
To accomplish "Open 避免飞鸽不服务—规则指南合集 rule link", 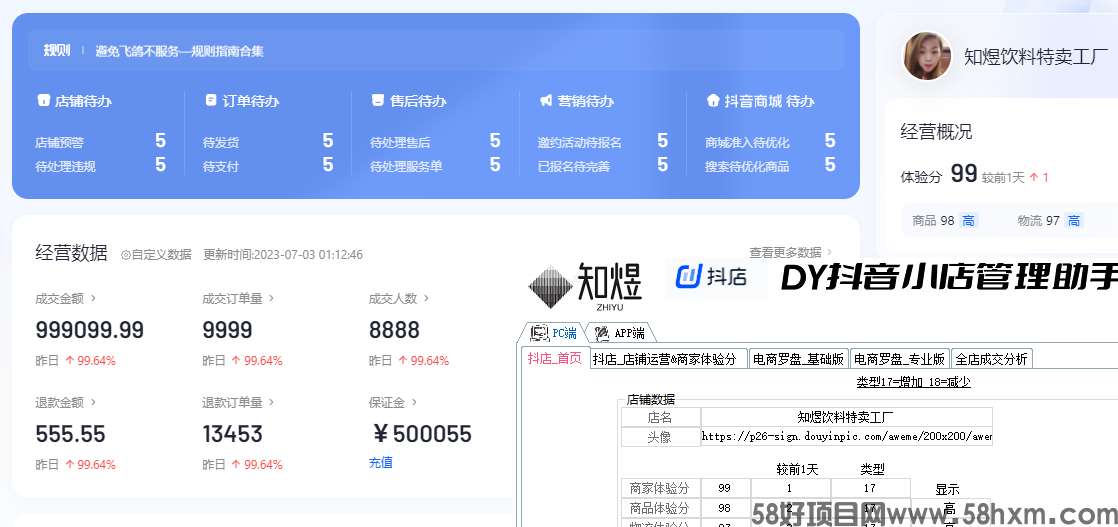I will pos(180,51).
